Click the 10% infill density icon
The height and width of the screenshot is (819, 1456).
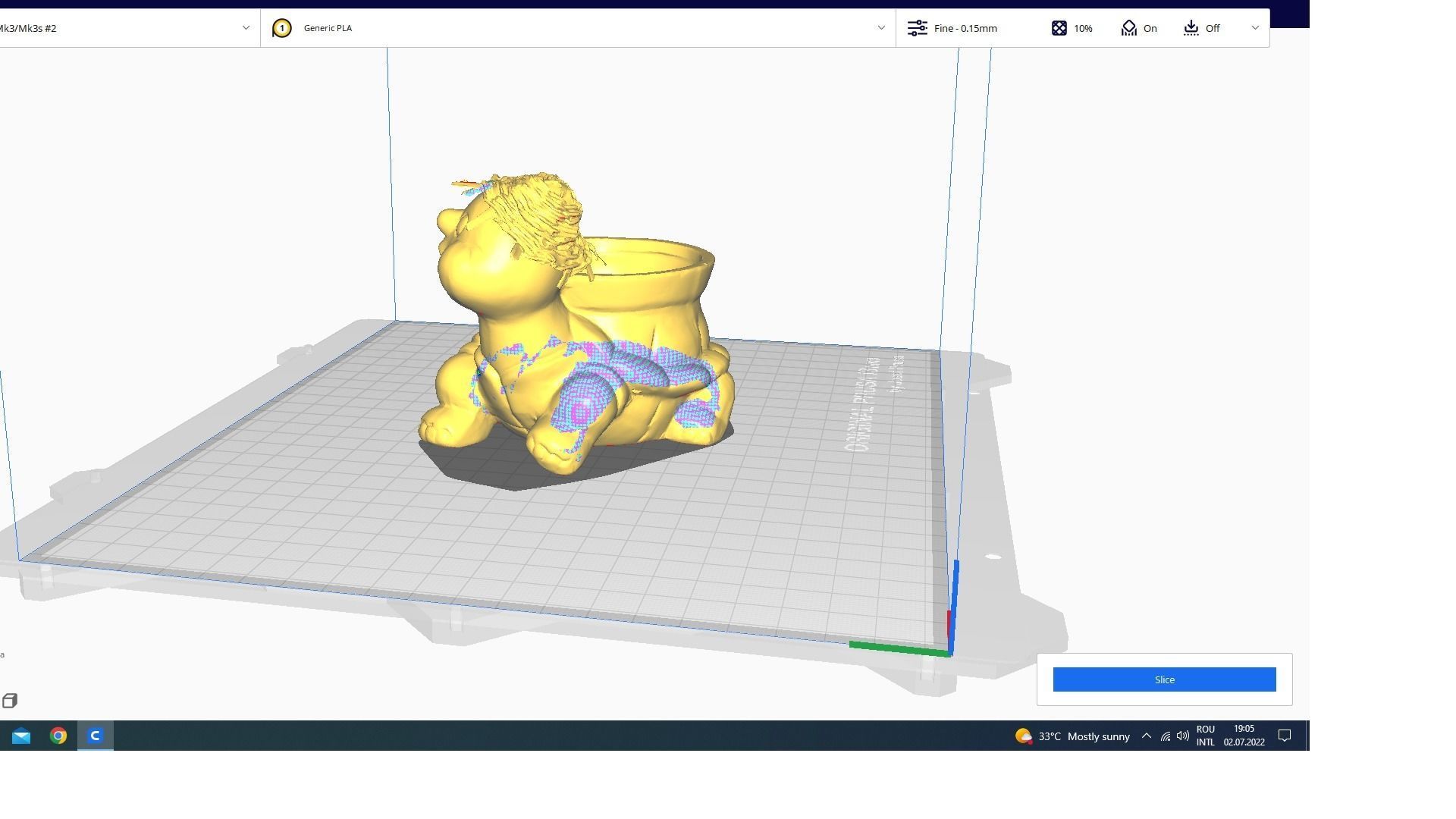[x=1059, y=28]
